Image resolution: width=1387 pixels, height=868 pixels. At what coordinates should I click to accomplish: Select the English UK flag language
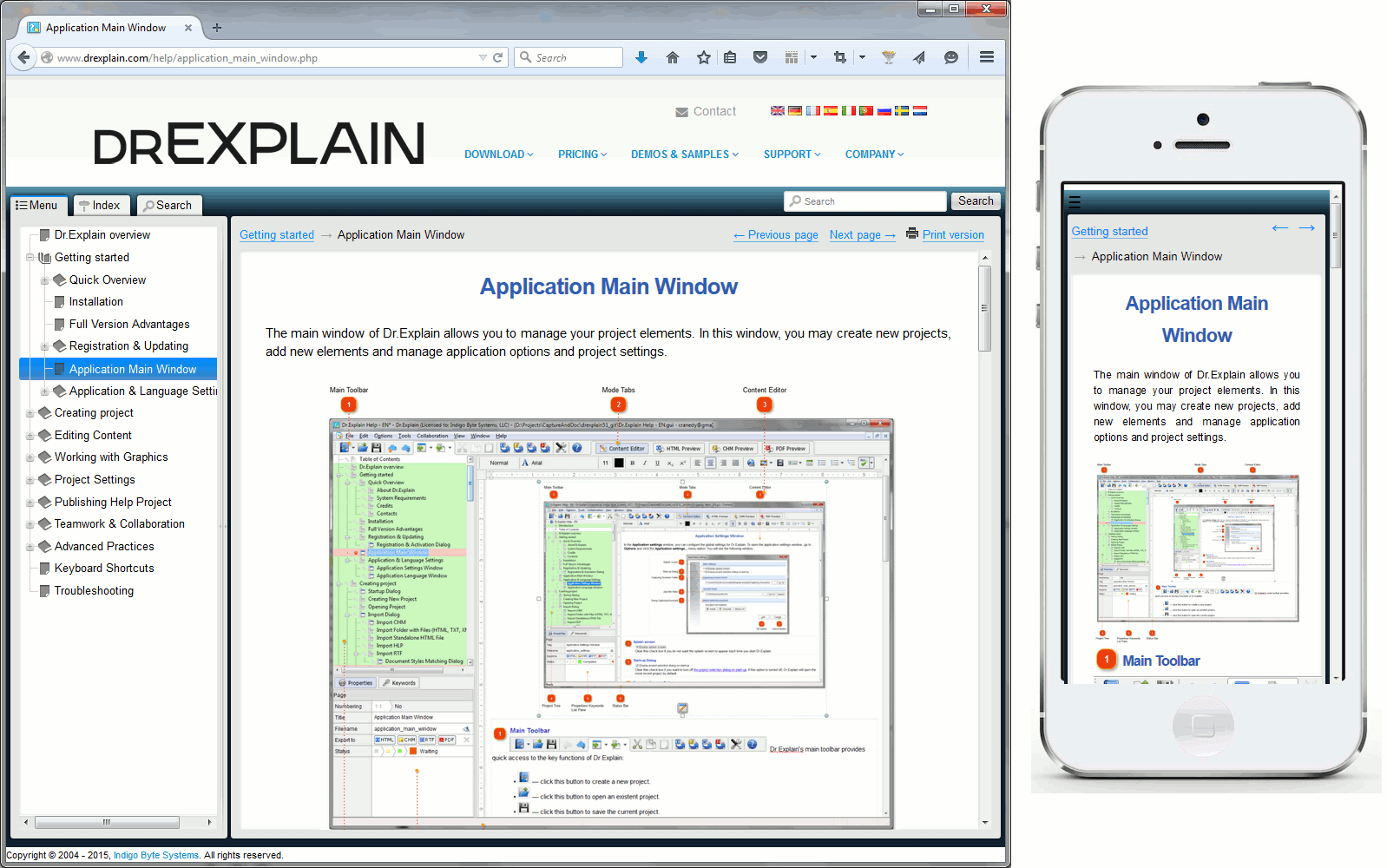[778, 110]
